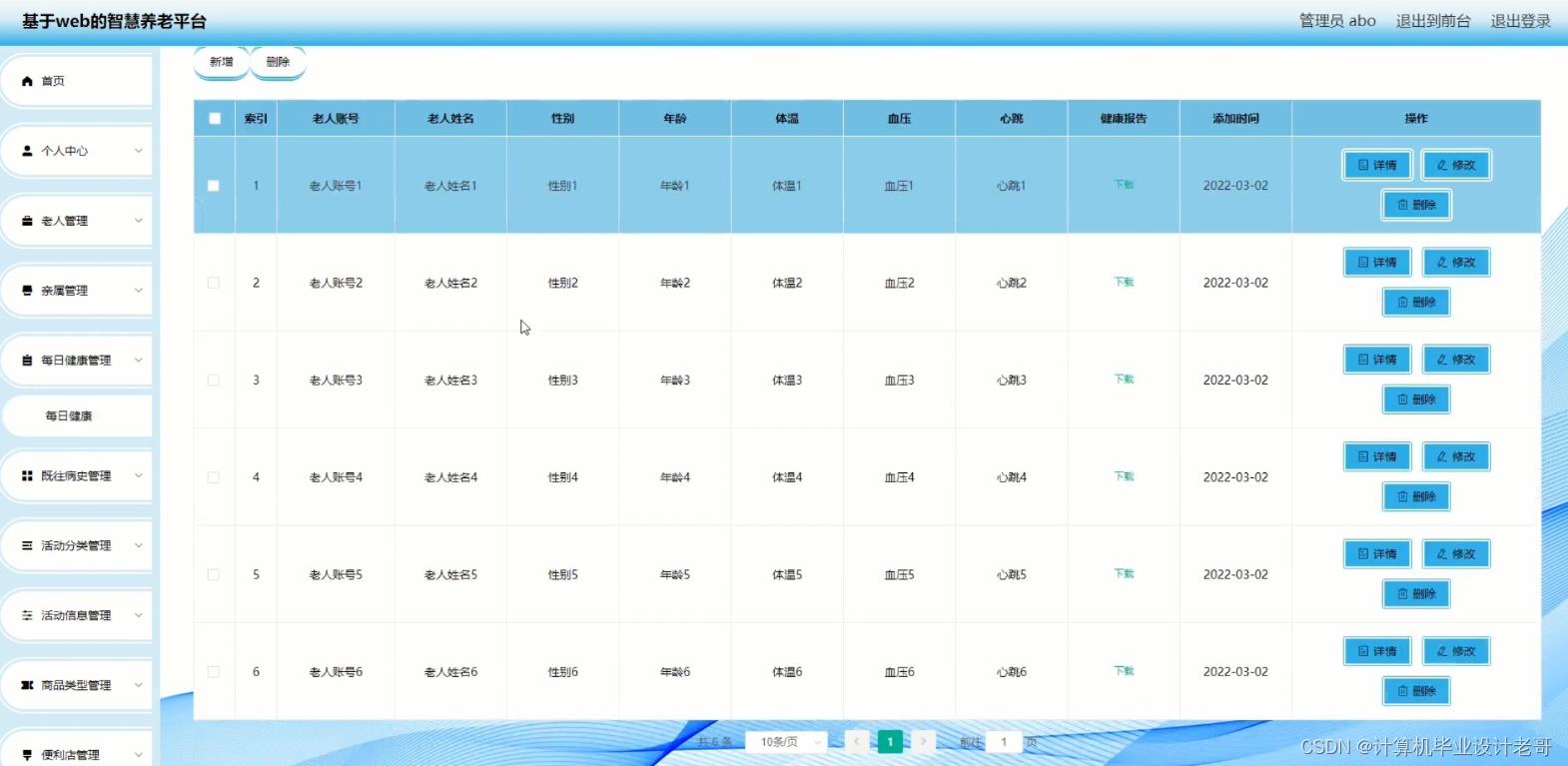Click row 删除 button for 老人账号3
Image resolution: width=1568 pixels, height=766 pixels.
pos(1416,399)
